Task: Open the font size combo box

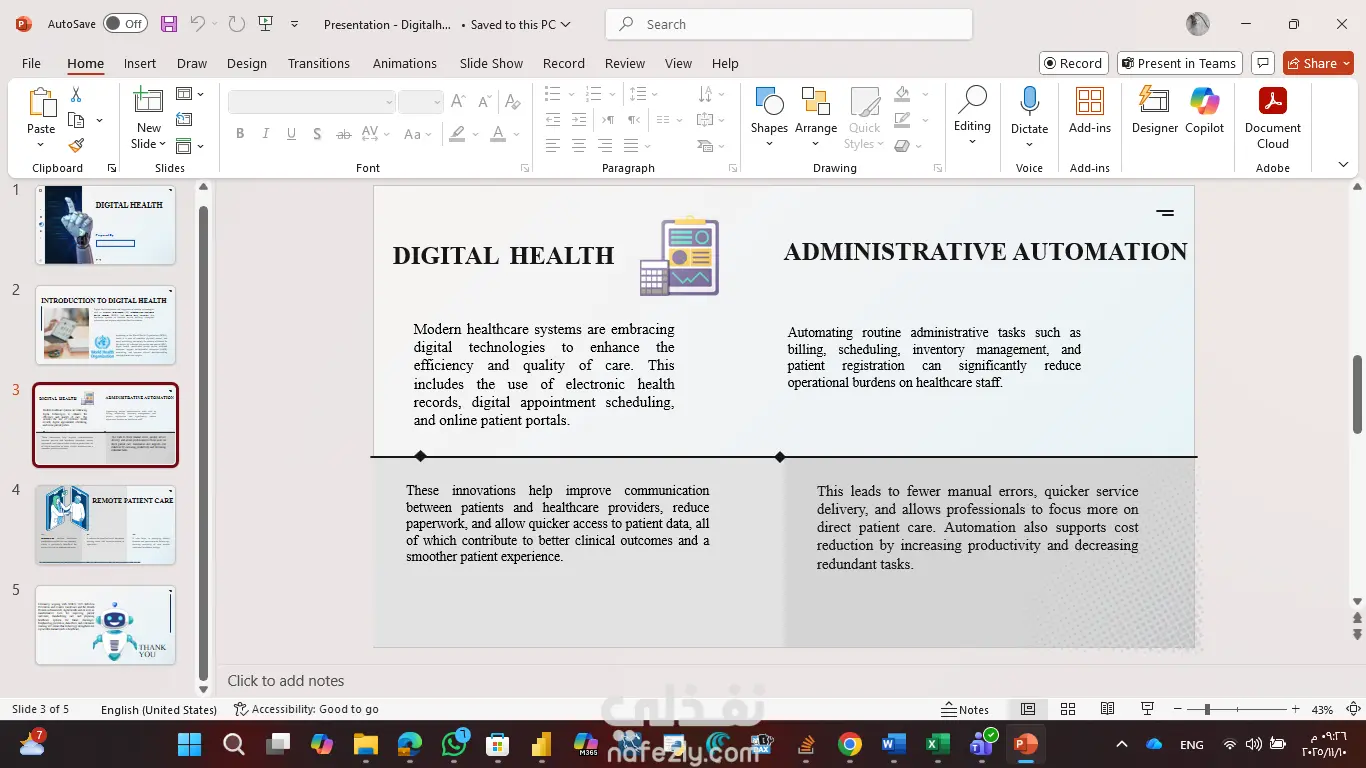Action: coord(420,102)
